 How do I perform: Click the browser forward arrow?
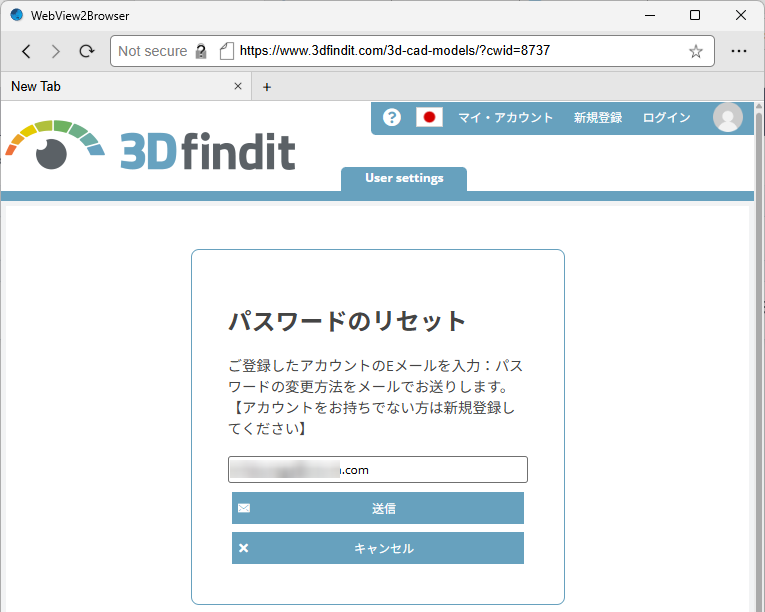pyautogui.click(x=56, y=51)
